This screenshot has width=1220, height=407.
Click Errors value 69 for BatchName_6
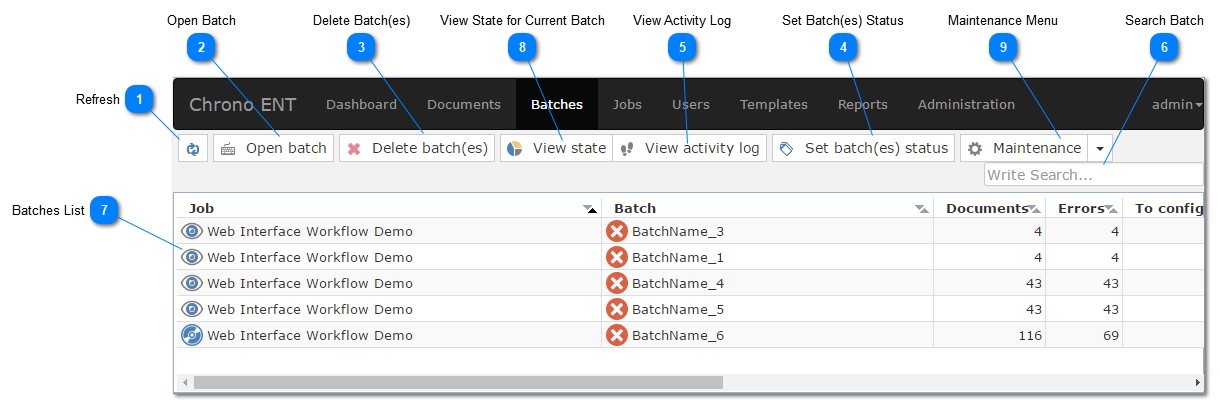(1109, 335)
